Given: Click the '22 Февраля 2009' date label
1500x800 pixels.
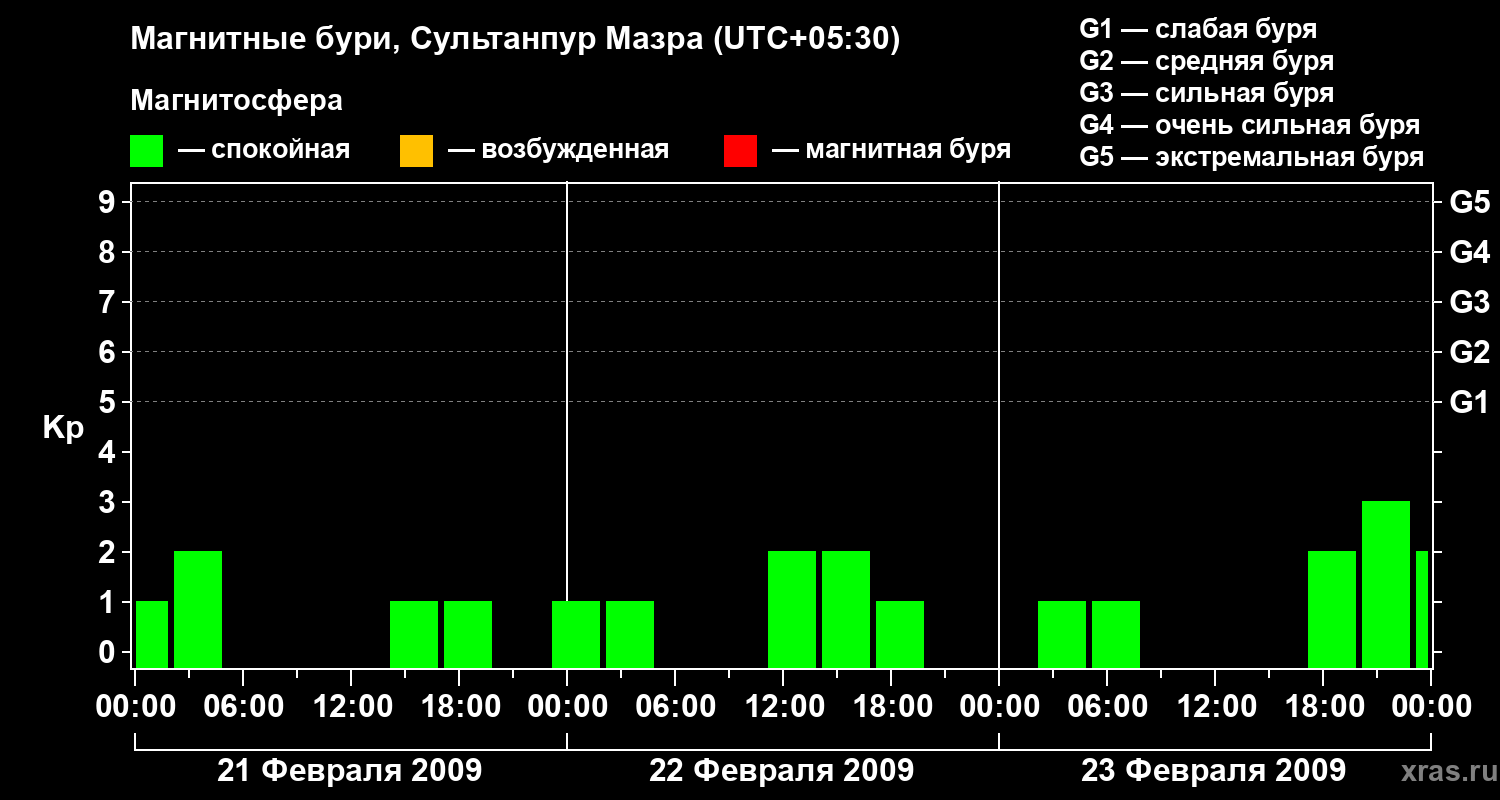Looking at the screenshot, I should pyautogui.click(x=782, y=771).
